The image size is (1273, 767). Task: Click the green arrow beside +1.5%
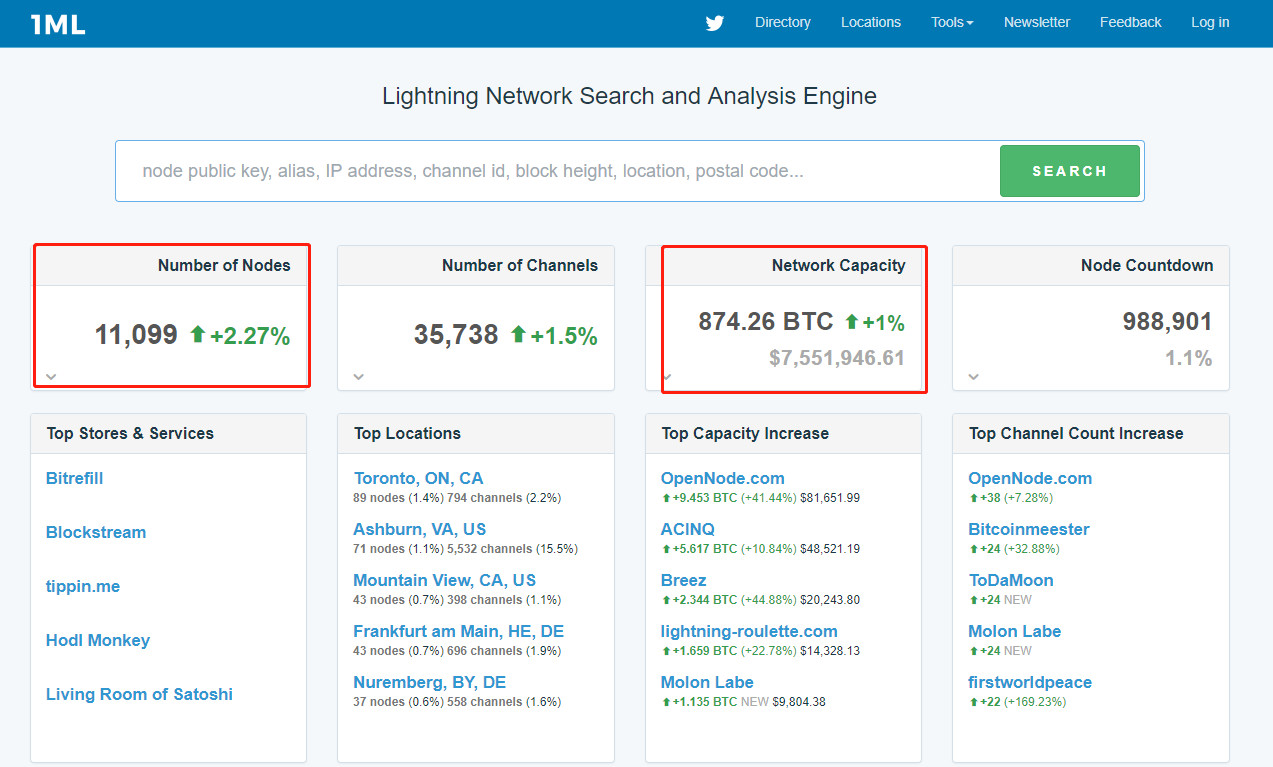(x=518, y=334)
